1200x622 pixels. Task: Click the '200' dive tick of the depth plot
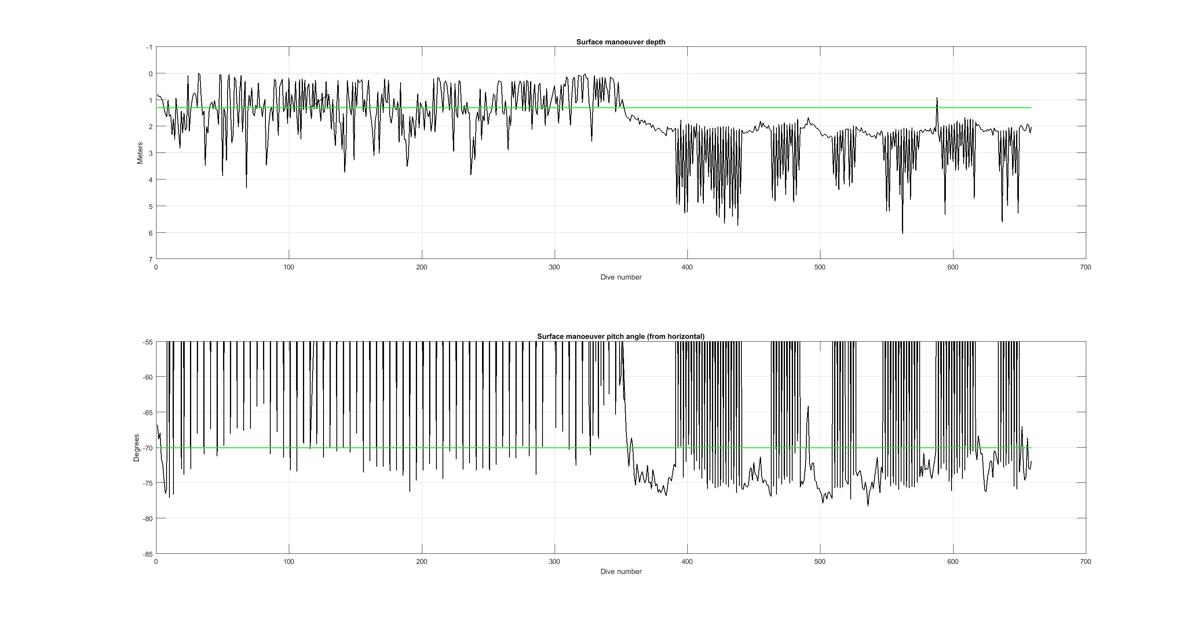pyautogui.click(x=422, y=267)
